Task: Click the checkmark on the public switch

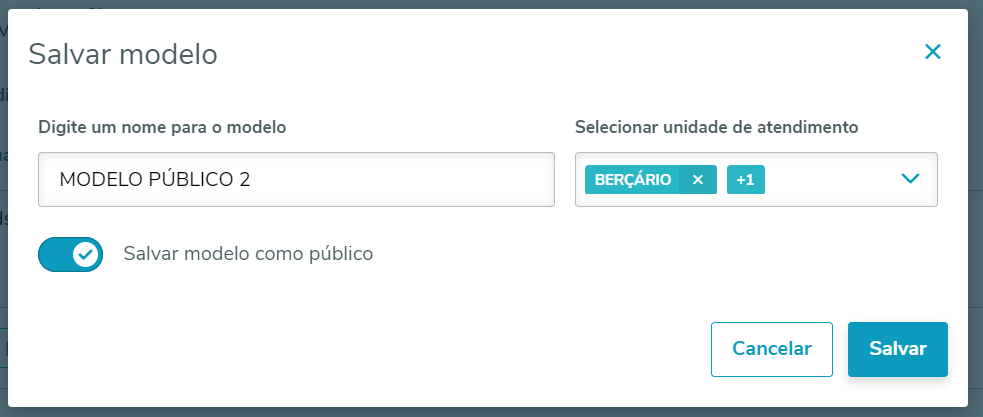Action: tap(86, 254)
